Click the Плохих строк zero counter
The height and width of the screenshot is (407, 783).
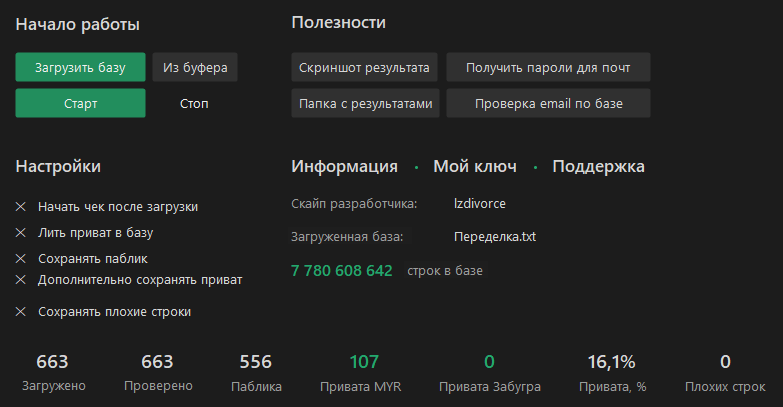[x=725, y=372]
